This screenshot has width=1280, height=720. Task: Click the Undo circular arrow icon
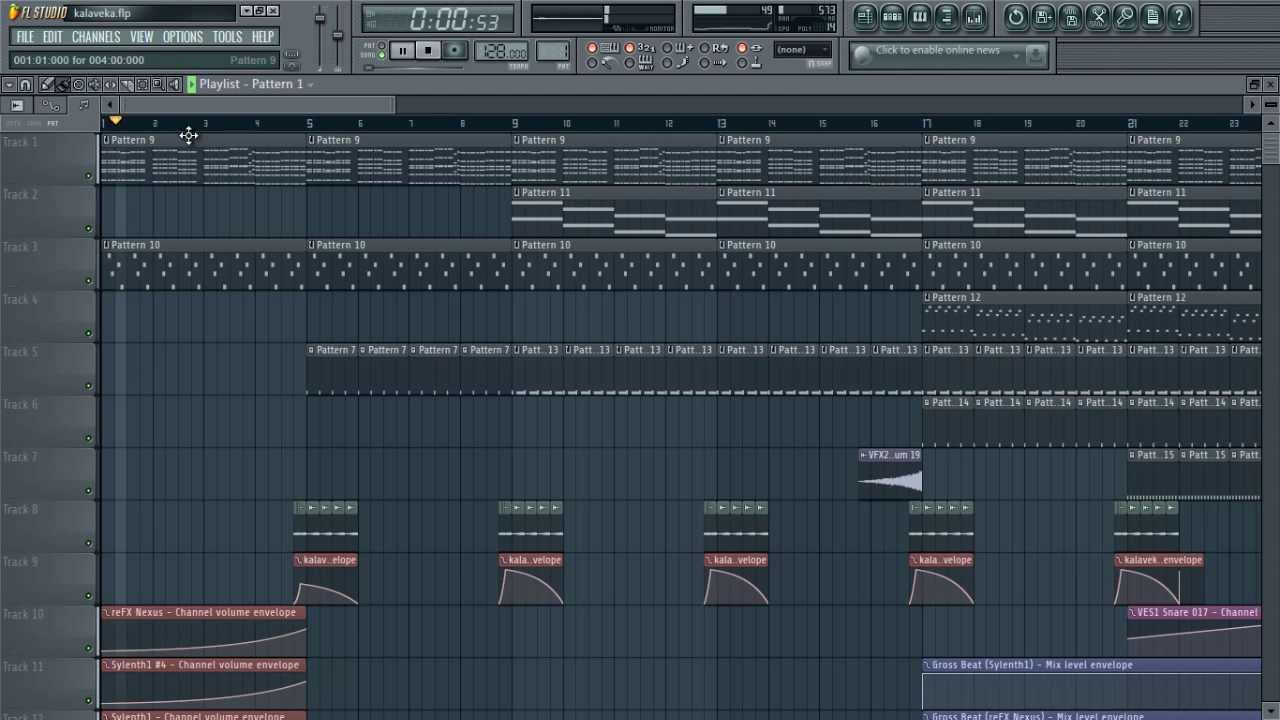tap(1016, 16)
